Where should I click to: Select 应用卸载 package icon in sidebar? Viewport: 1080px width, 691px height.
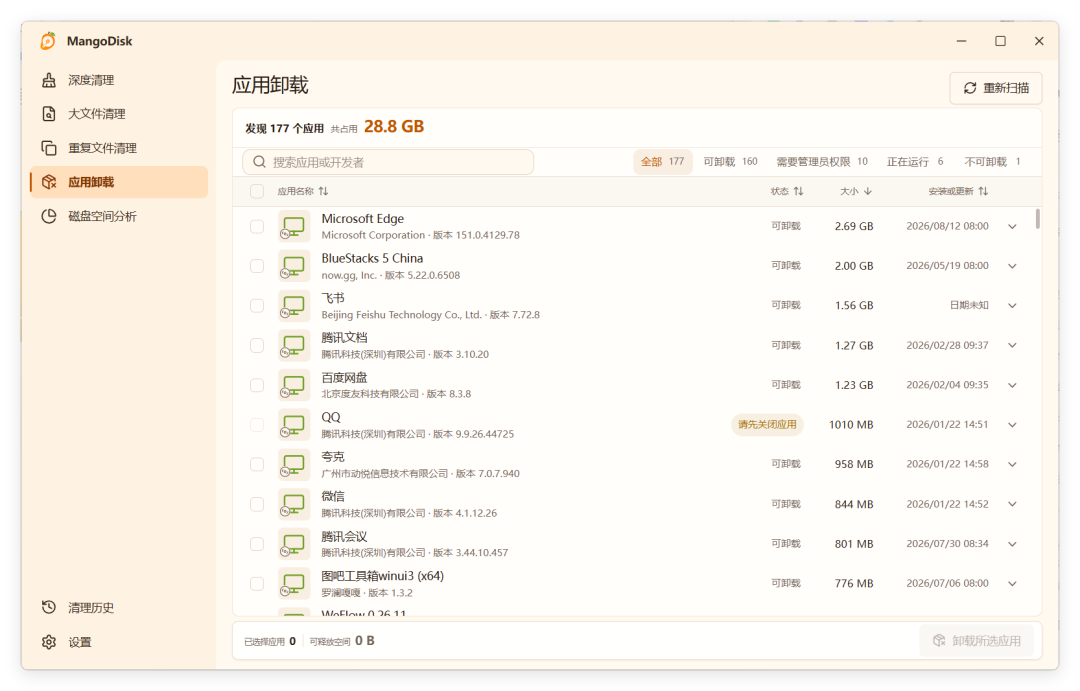coord(49,182)
